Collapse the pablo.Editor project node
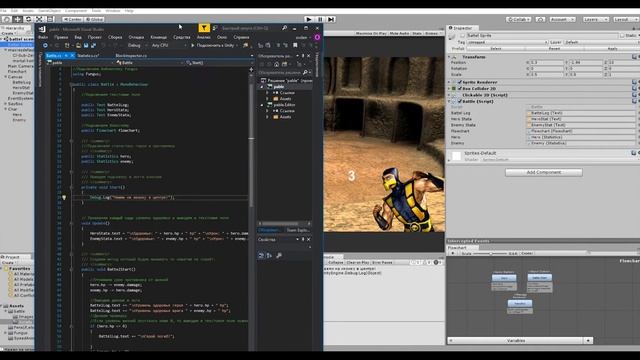This screenshot has width=640, height=360. 262,105
